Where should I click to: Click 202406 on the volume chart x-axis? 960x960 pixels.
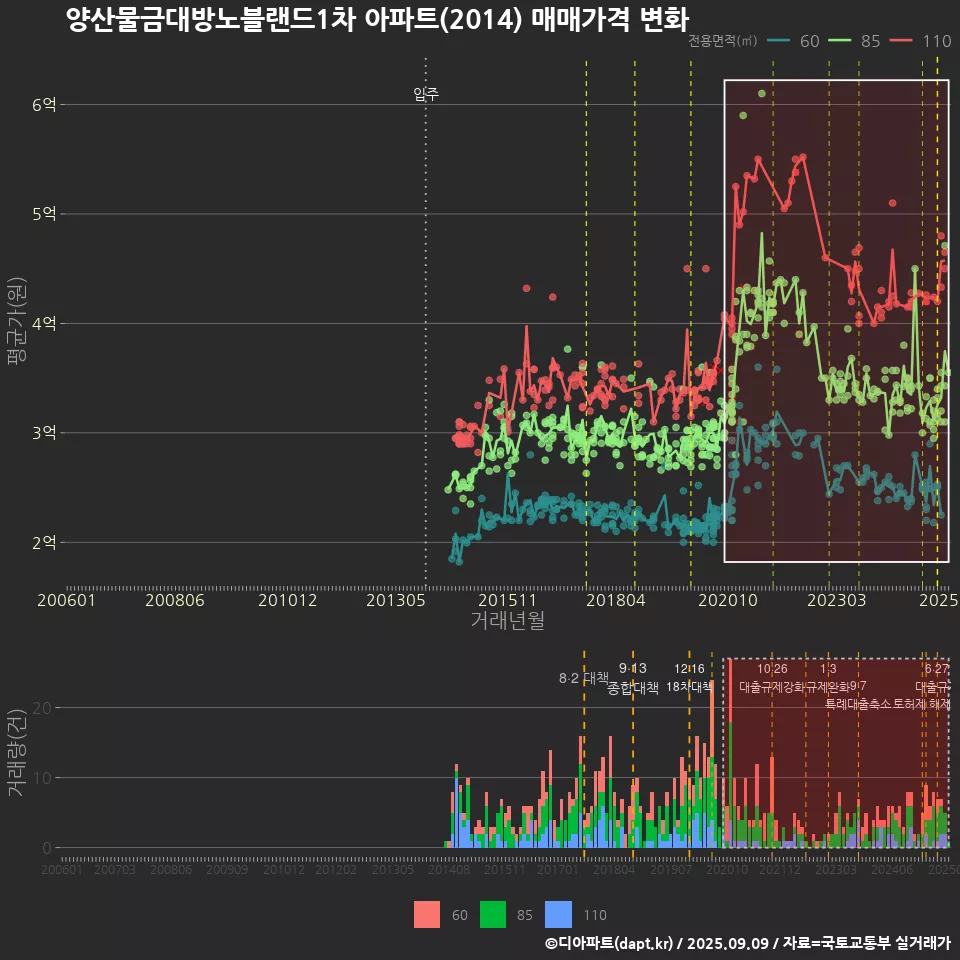(x=892, y=869)
